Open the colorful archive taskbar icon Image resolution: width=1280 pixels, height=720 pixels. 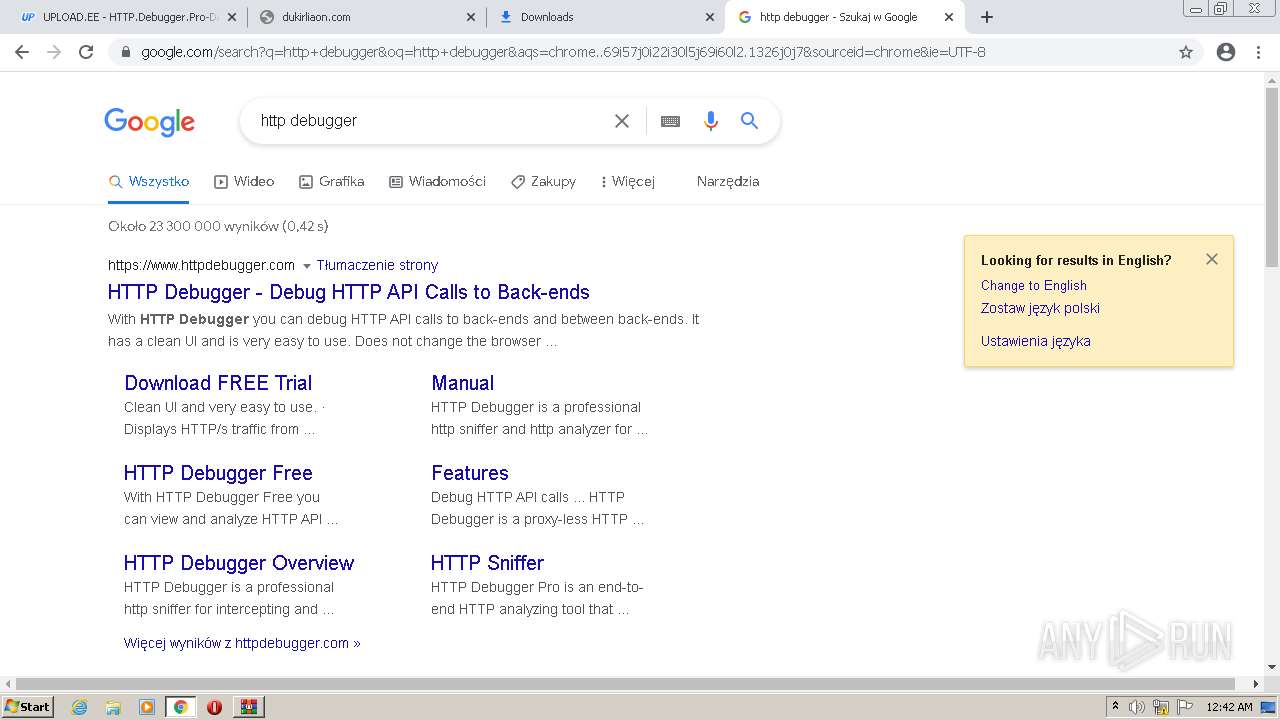(248, 707)
